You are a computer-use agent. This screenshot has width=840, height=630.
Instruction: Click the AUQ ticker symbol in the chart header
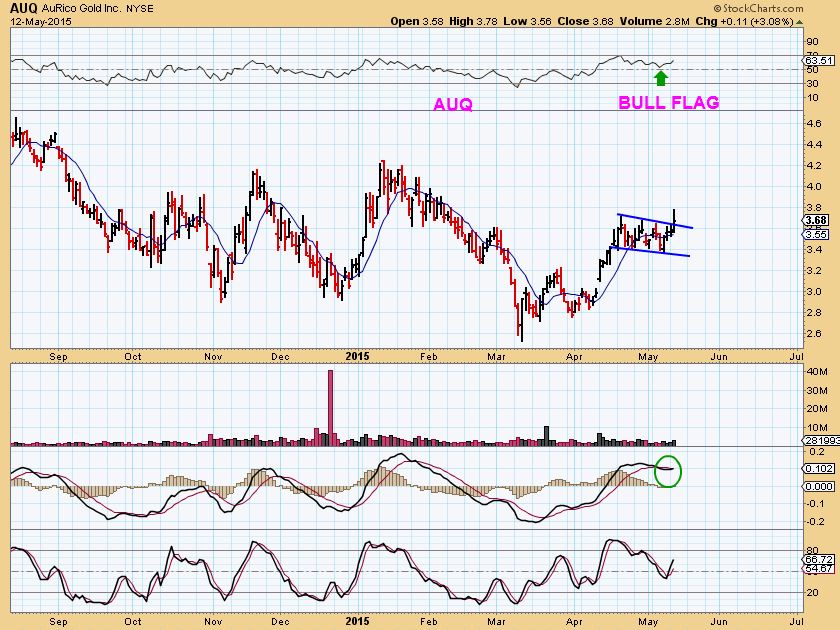coord(24,8)
